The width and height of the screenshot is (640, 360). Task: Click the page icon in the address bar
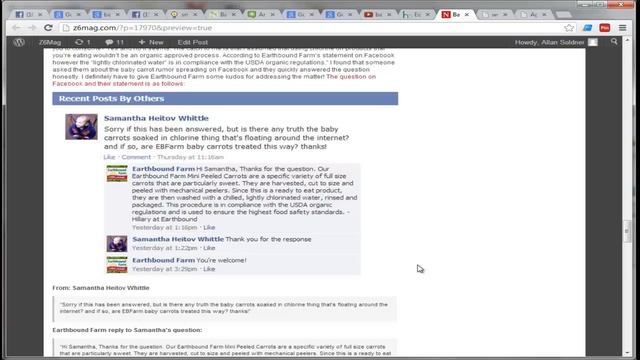(66, 28)
